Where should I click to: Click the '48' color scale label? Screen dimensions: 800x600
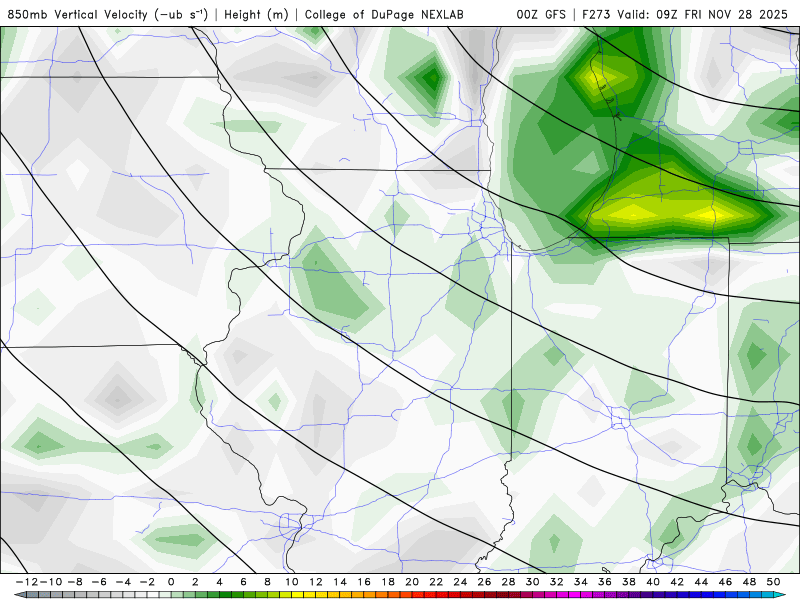[x=749, y=582]
